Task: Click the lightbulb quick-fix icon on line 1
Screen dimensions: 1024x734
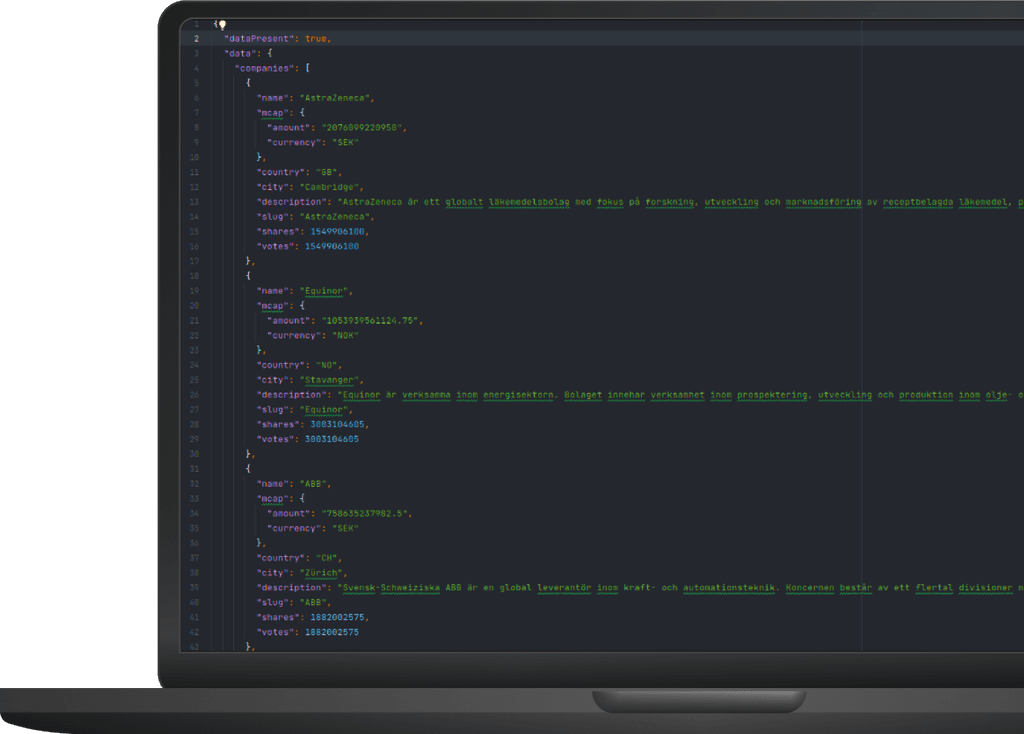Action: click(x=222, y=25)
